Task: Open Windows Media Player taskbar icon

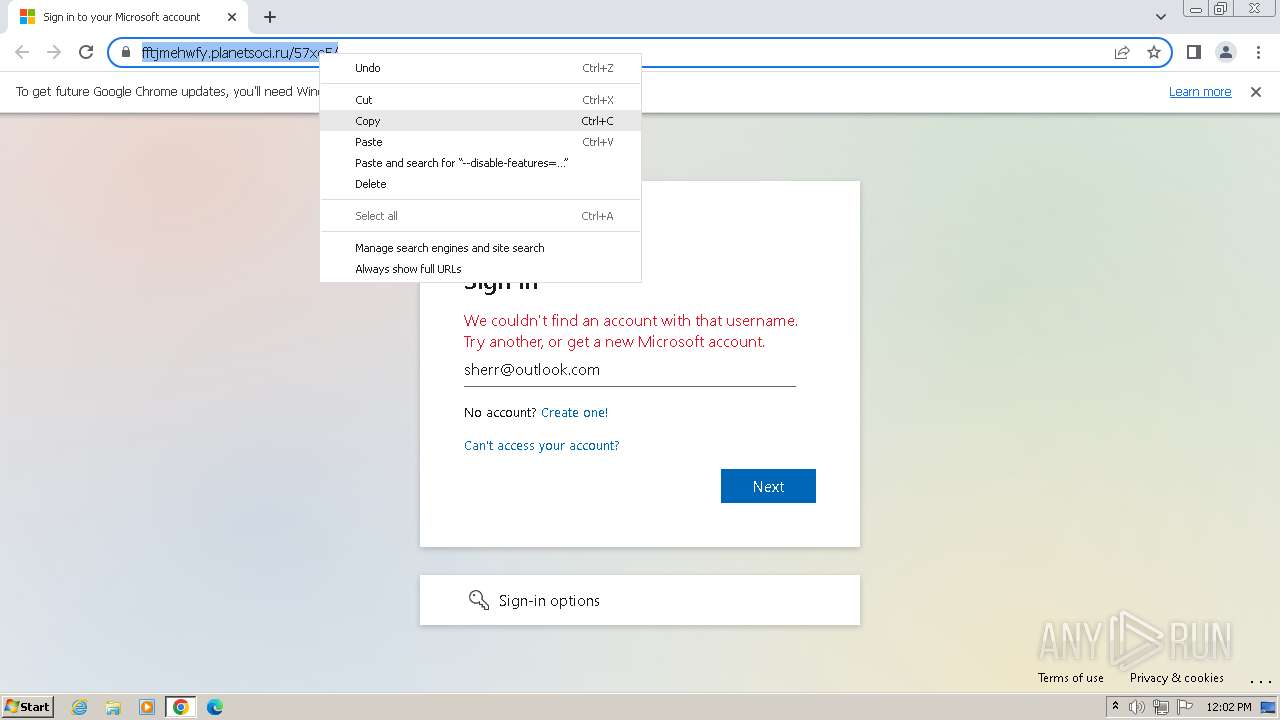Action: click(147, 707)
